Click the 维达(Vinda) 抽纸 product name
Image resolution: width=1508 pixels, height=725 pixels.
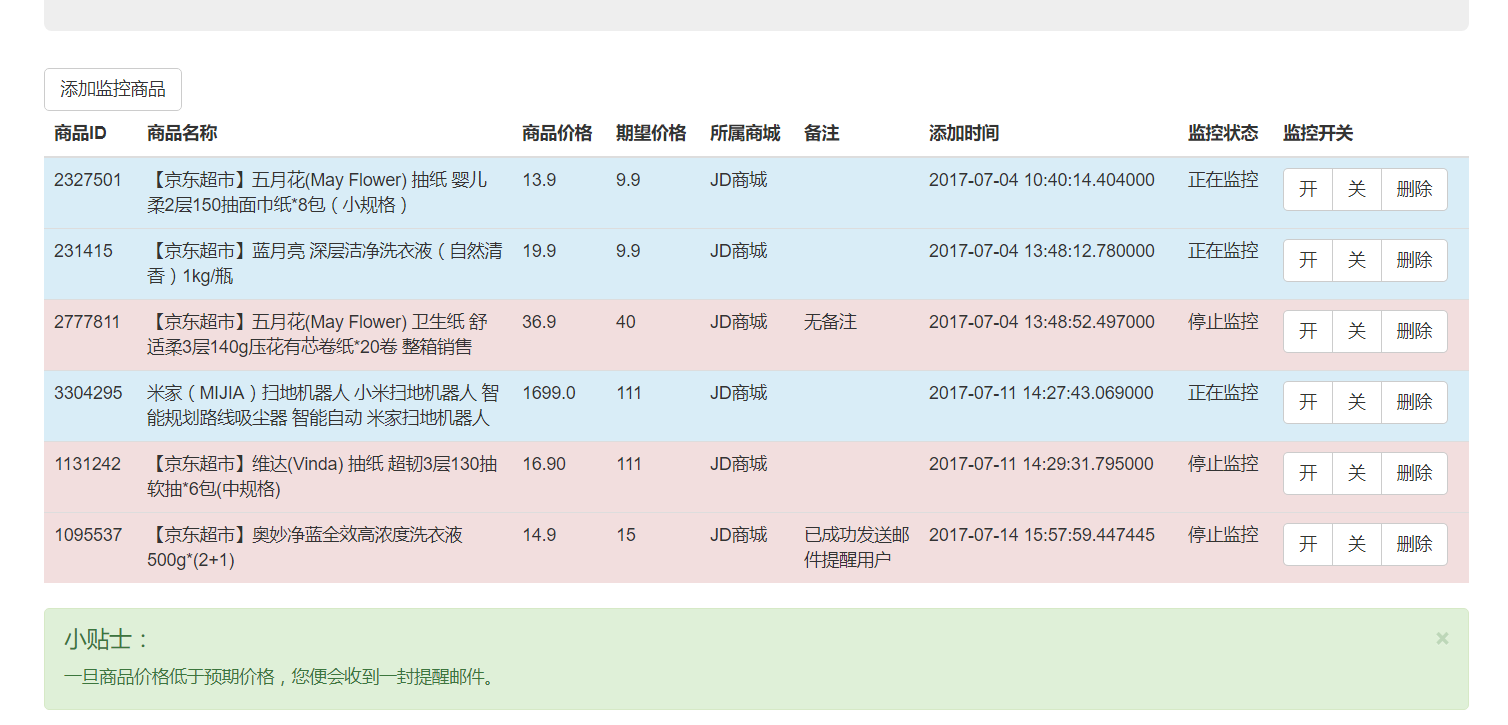click(x=322, y=476)
